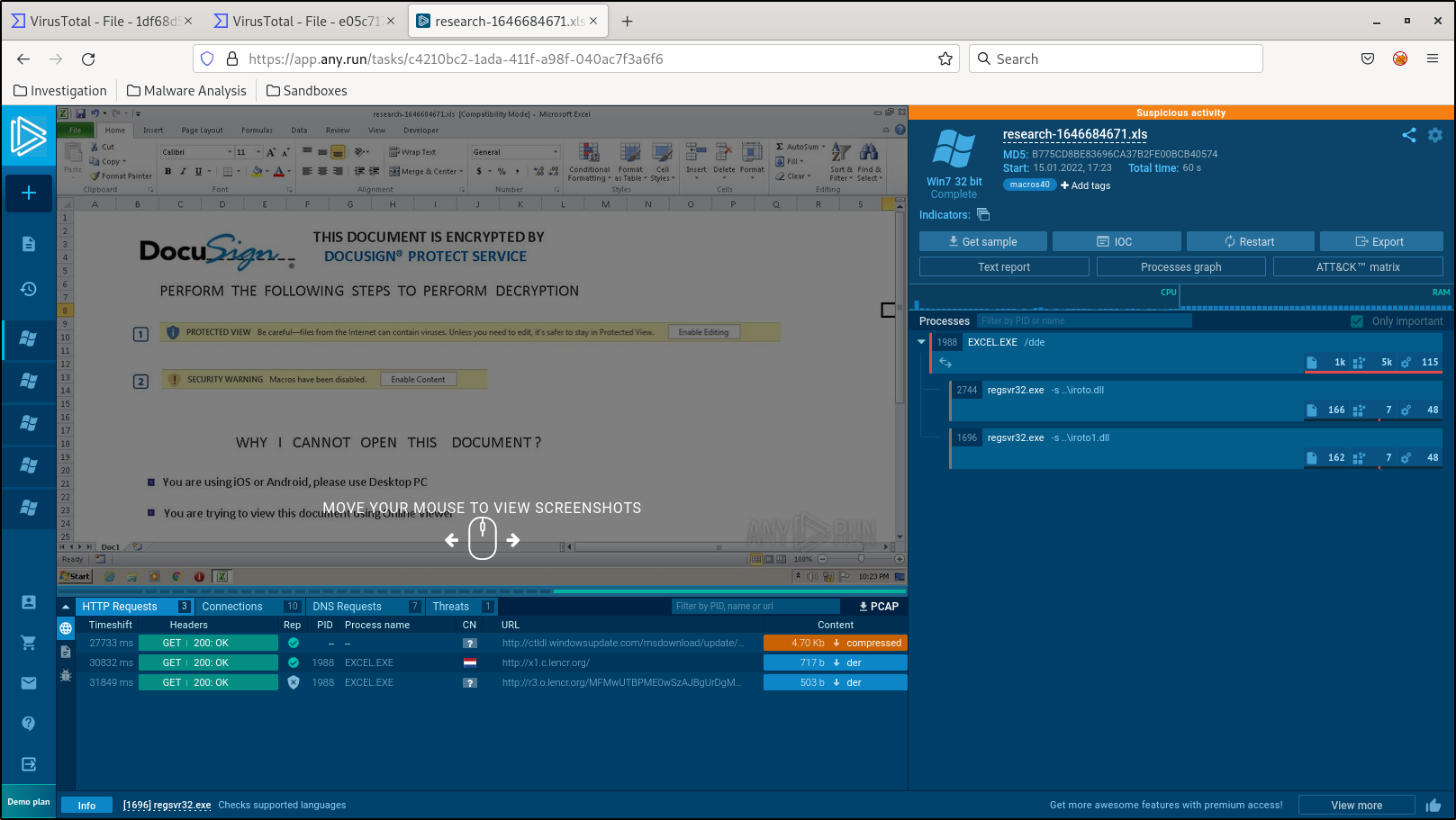Click the Get sample button
The height and width of the screenshot is (820, 1456).
pos(983,241)
